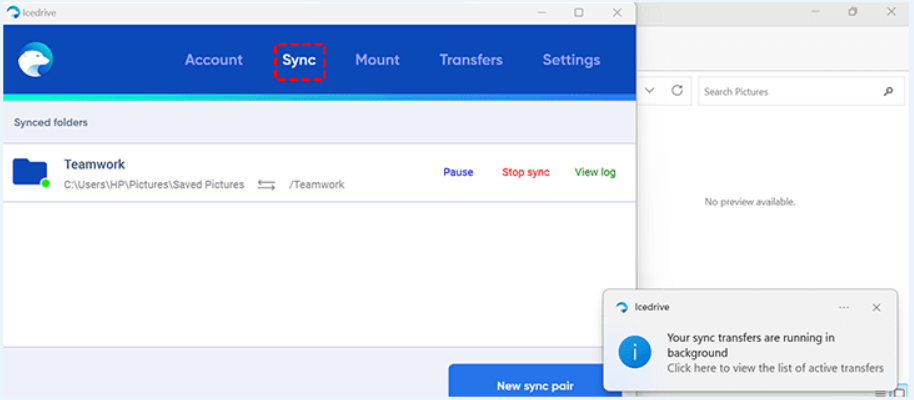
Task: Switch to the Sync tab
Action: (299, 60)
